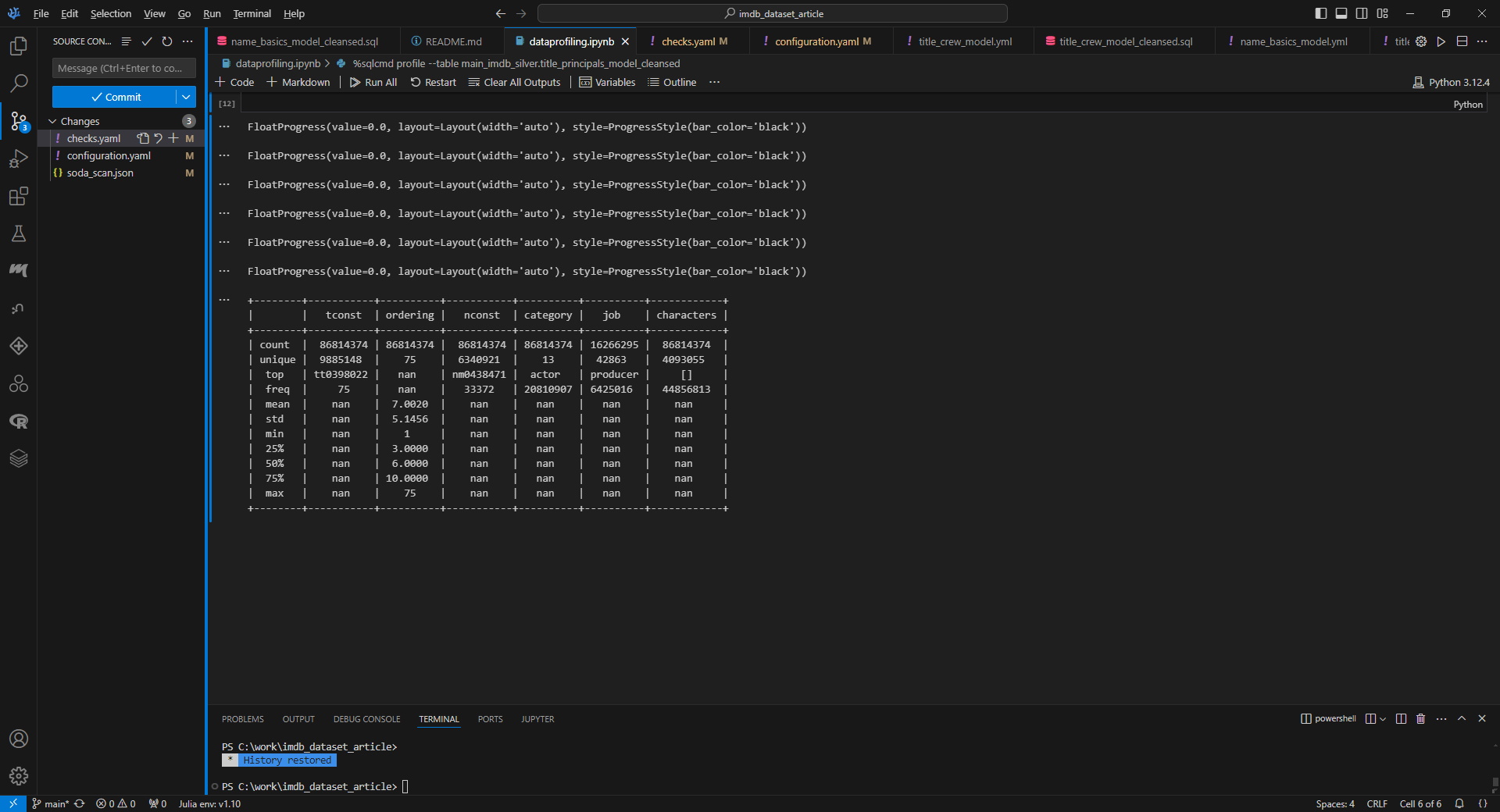The image size is (1500, 812).
Task: Click the commit message input field
Action: click(x=124, y=68)
